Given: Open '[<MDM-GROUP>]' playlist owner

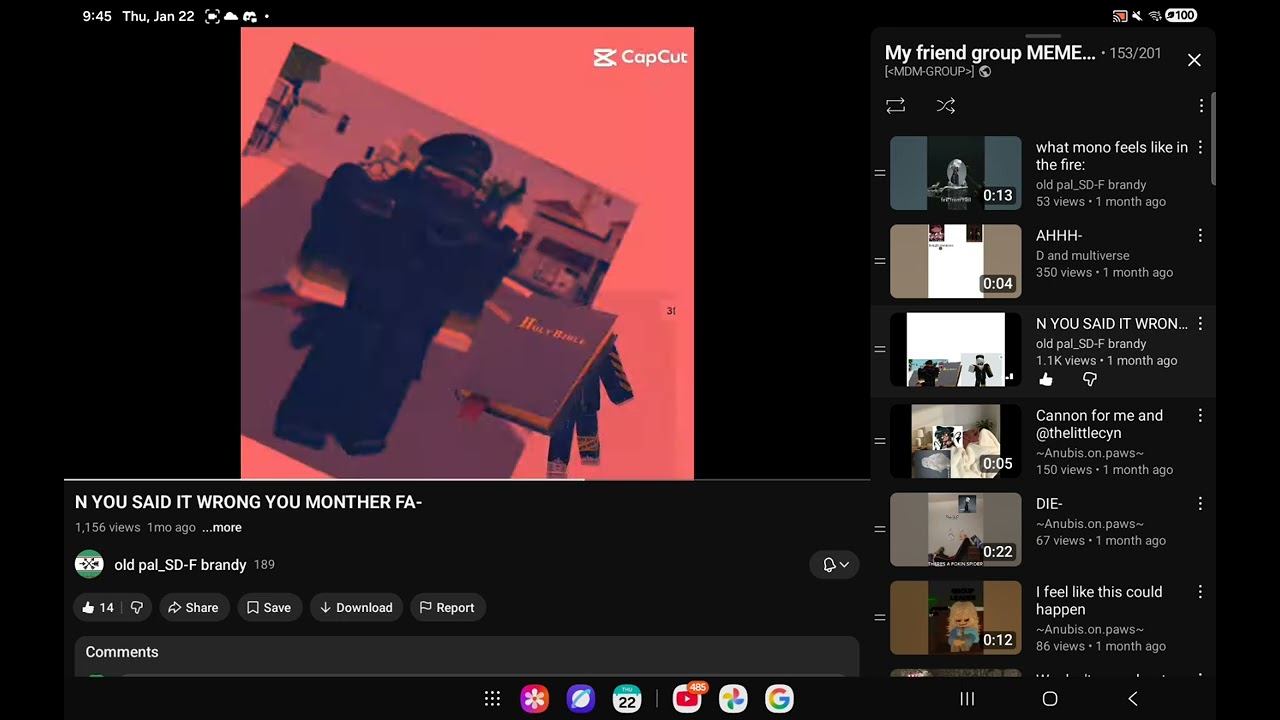Looking at the screenshot, I should tap(929, 72).
